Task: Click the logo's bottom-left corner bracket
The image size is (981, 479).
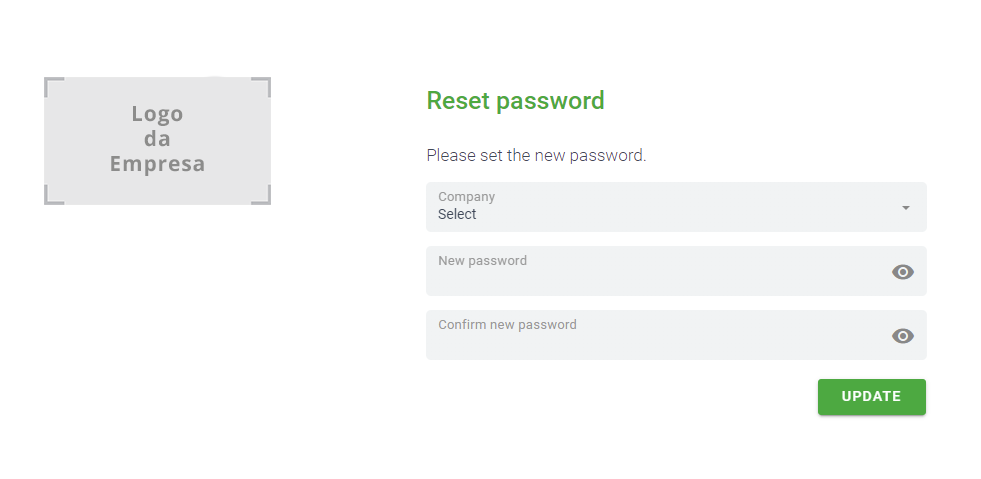Action: 48,200
